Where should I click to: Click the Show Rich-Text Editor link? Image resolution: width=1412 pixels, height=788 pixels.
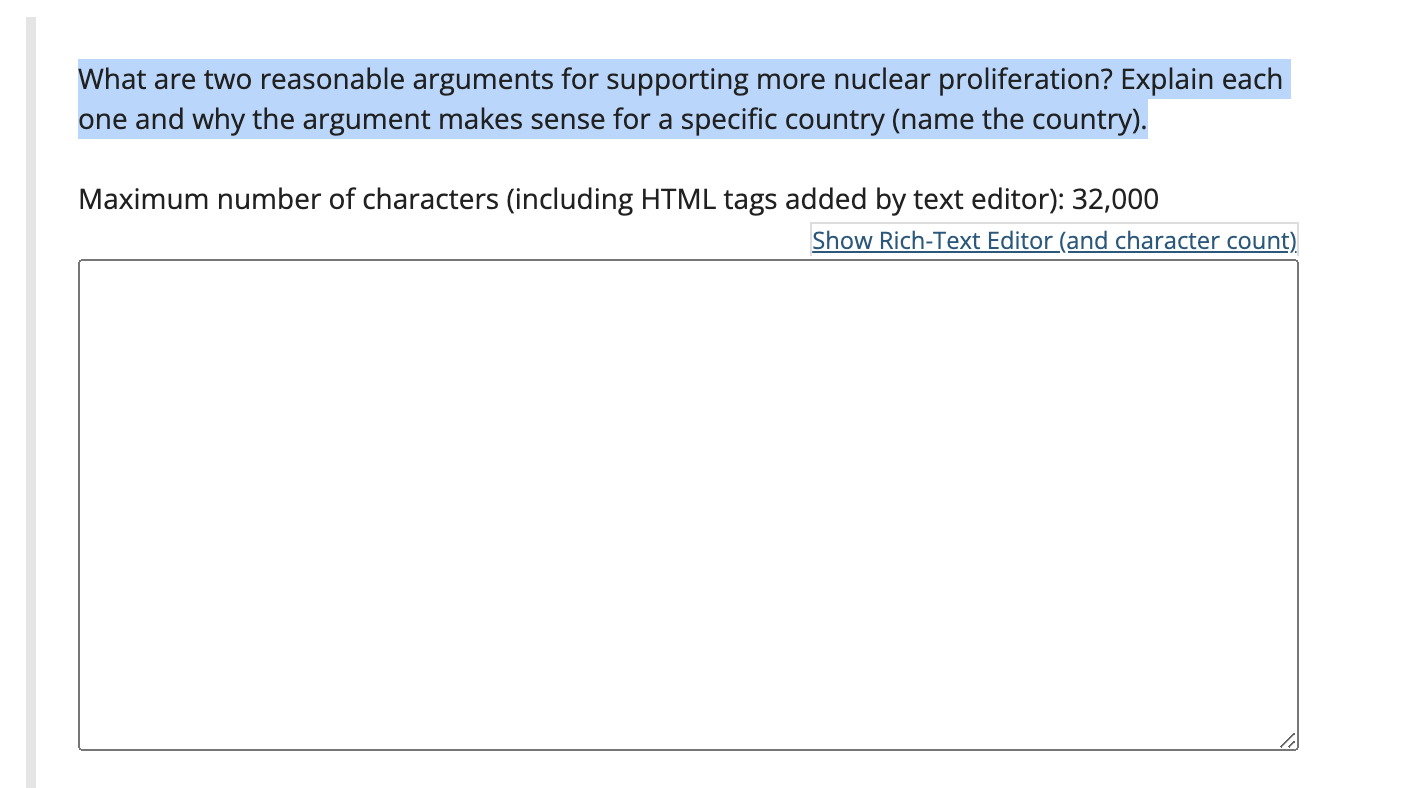point(1054,240)
